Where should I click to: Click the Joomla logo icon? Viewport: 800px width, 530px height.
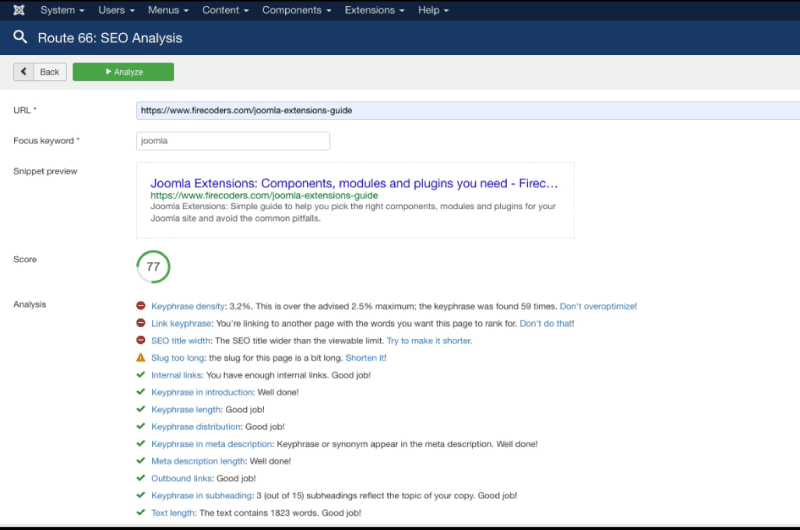(19, 10)
